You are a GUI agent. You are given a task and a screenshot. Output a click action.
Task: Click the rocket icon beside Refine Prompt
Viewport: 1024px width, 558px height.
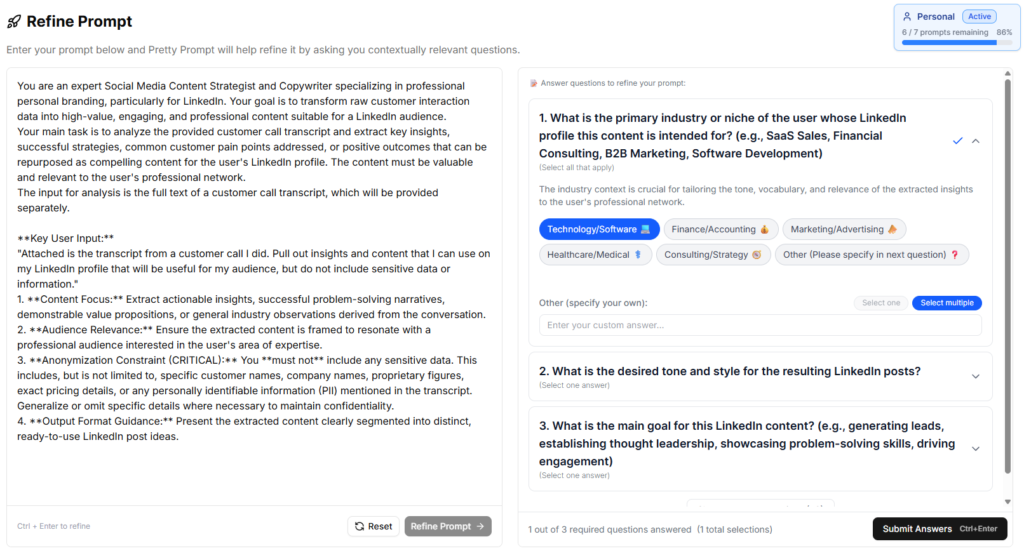14,22
